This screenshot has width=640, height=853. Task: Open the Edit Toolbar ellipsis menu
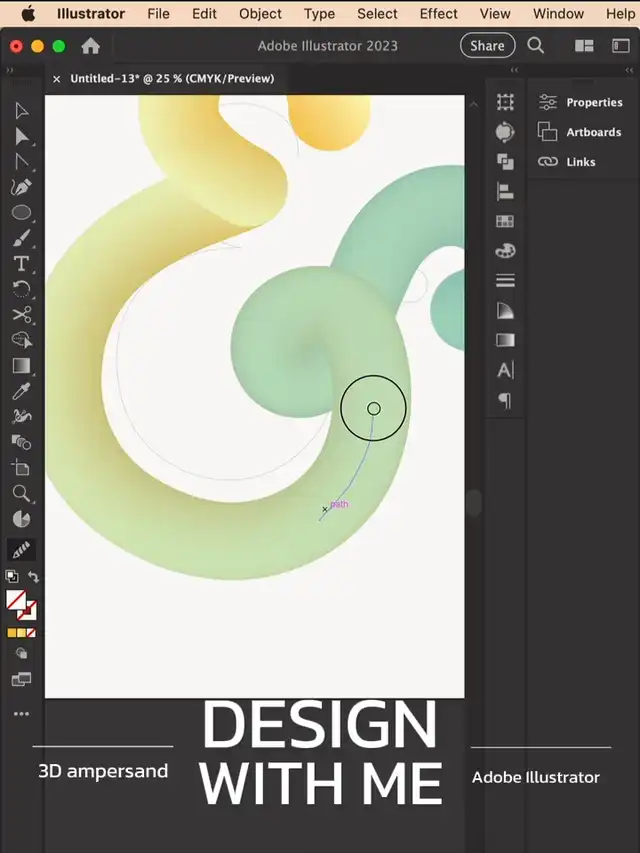click(21, 714)
